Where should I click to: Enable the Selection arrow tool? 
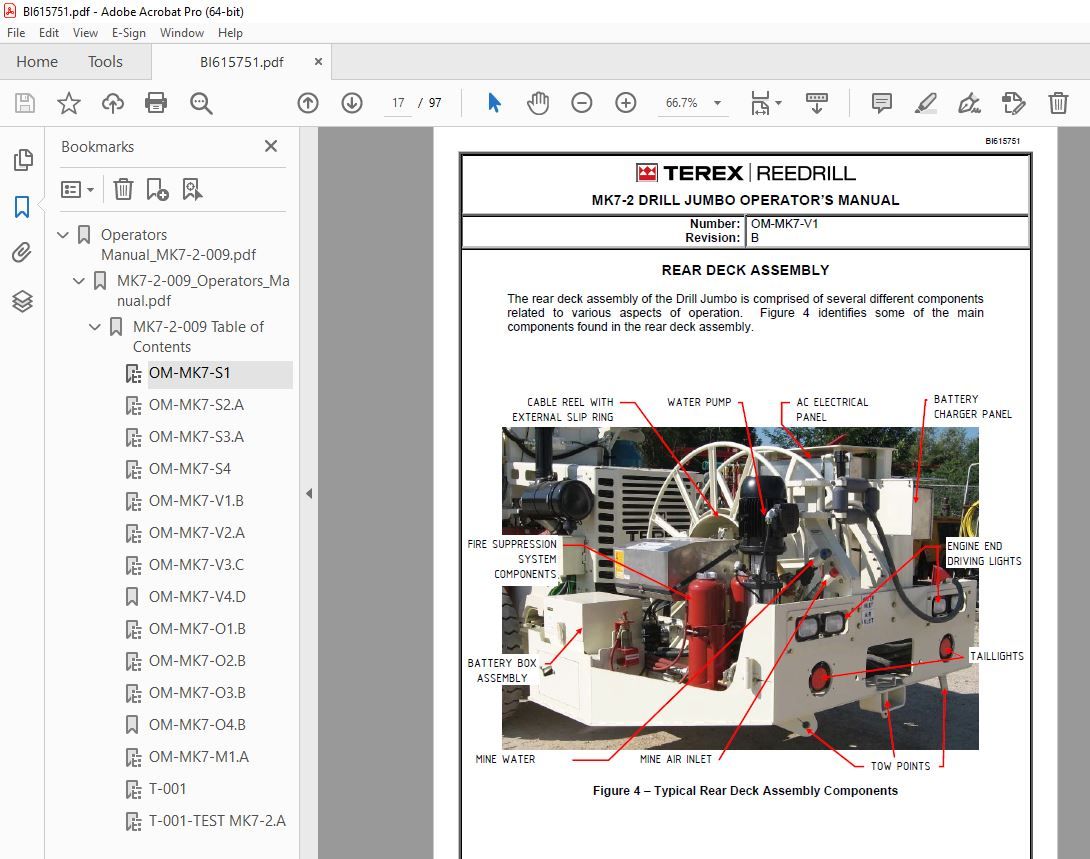(494, 103)
